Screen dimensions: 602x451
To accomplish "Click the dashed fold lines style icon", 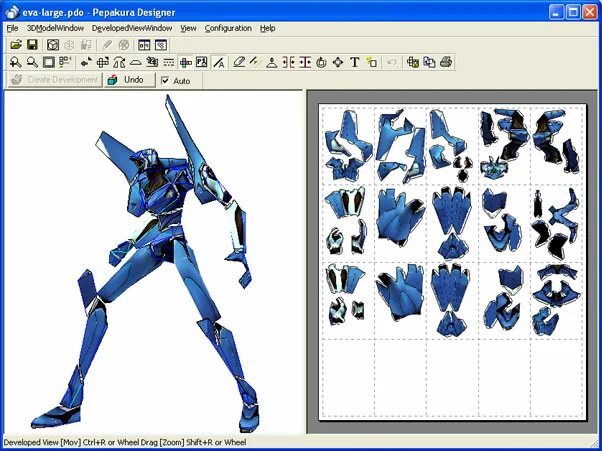I will click(x=169, y=62).
